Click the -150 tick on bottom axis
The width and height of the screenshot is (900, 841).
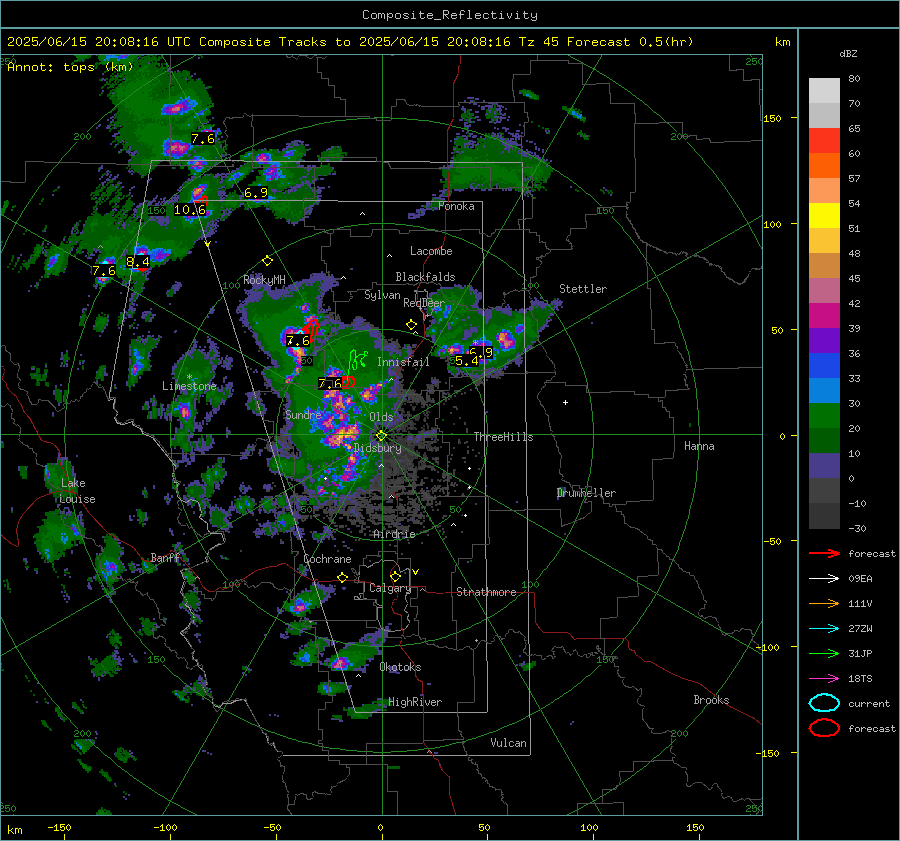click(59, 828)
